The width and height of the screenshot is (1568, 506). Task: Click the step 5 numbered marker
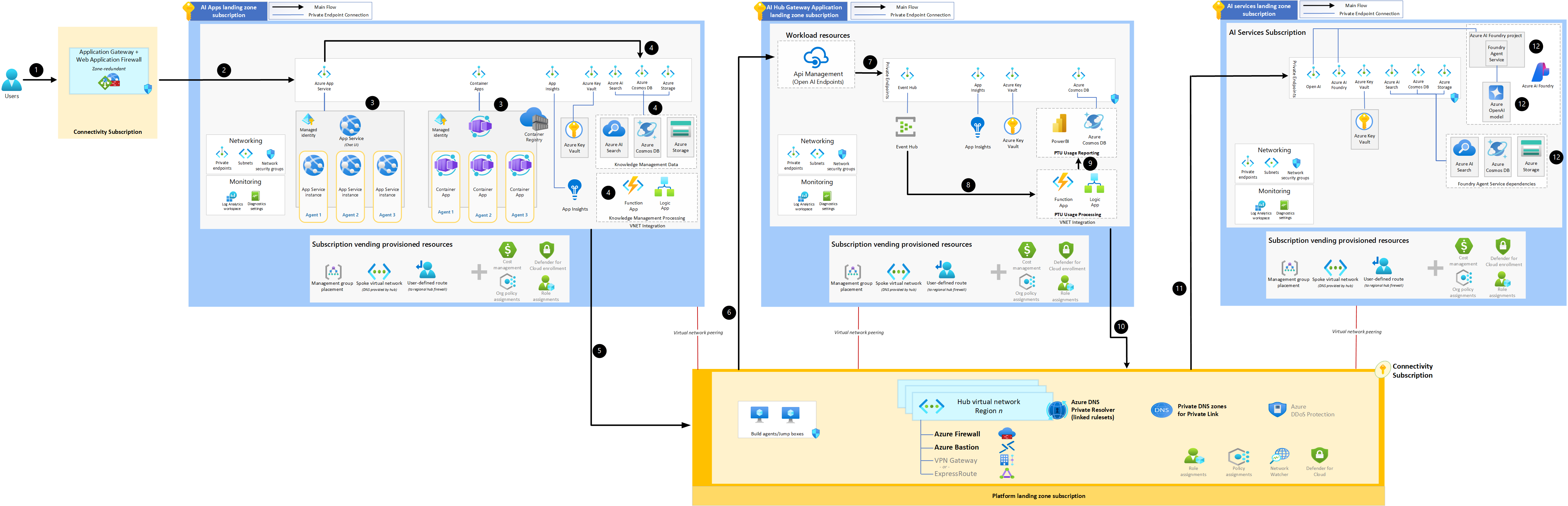(599, 350)
